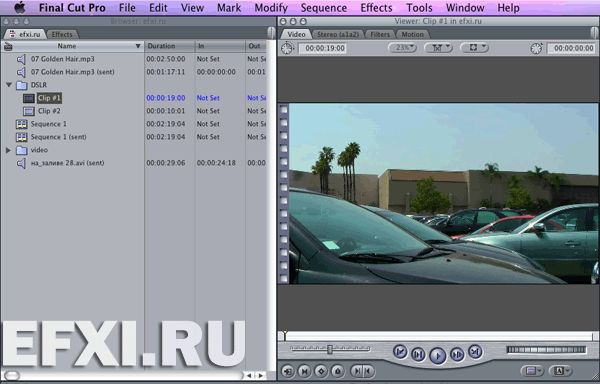Add a motion keyframe
This screenshot has height=384, width=600.
click(x=321, y=371)
